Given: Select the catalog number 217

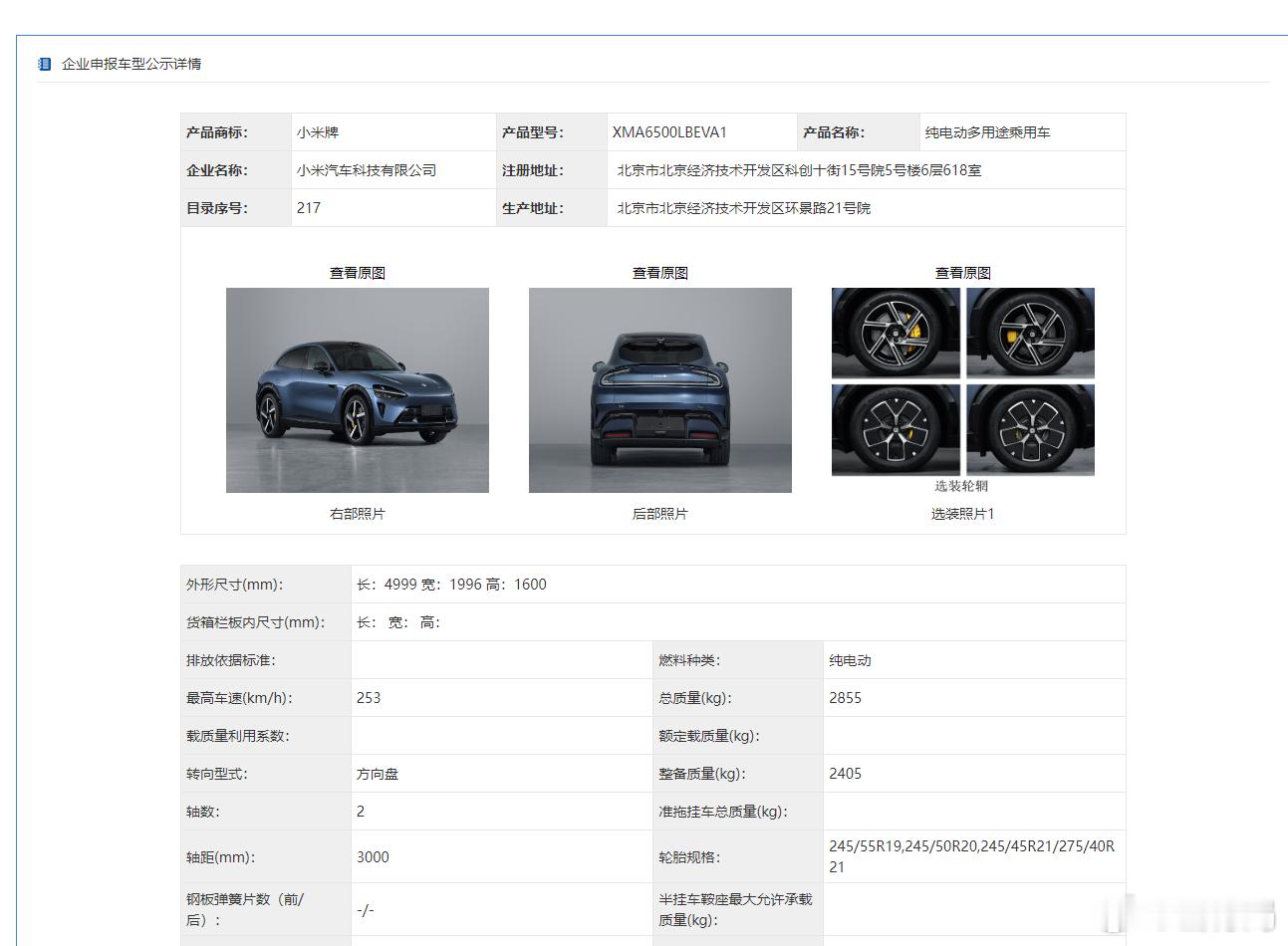Looking at the screenshot, I should click(309, 208).
